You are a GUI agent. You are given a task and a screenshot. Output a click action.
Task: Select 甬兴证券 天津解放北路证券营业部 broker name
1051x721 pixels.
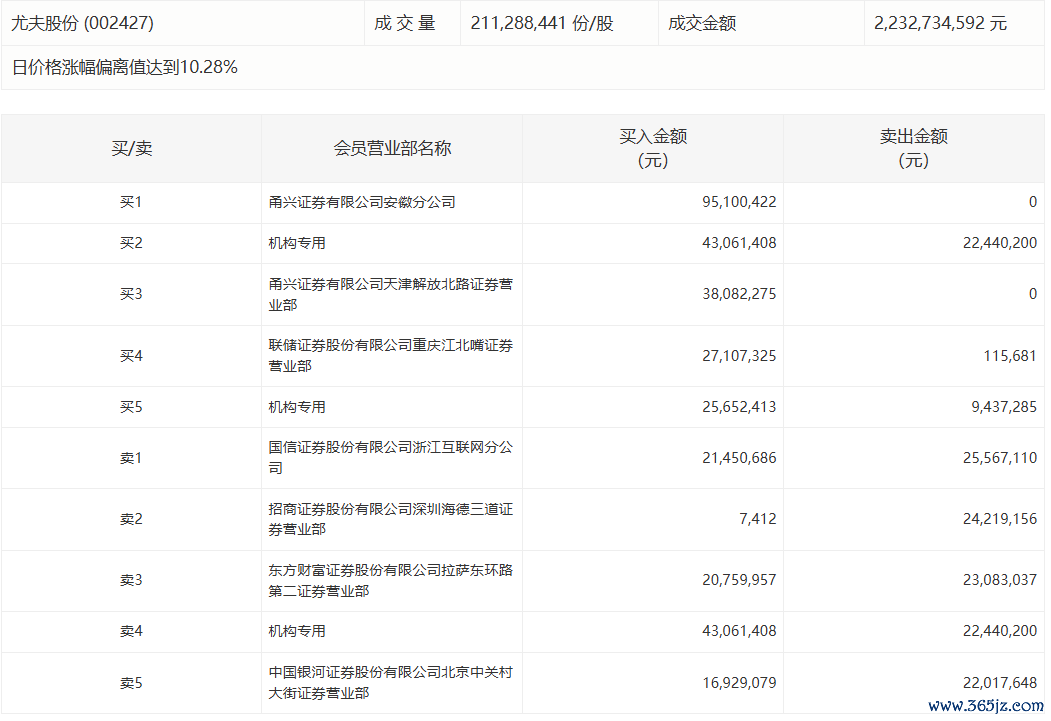point(390,294)
